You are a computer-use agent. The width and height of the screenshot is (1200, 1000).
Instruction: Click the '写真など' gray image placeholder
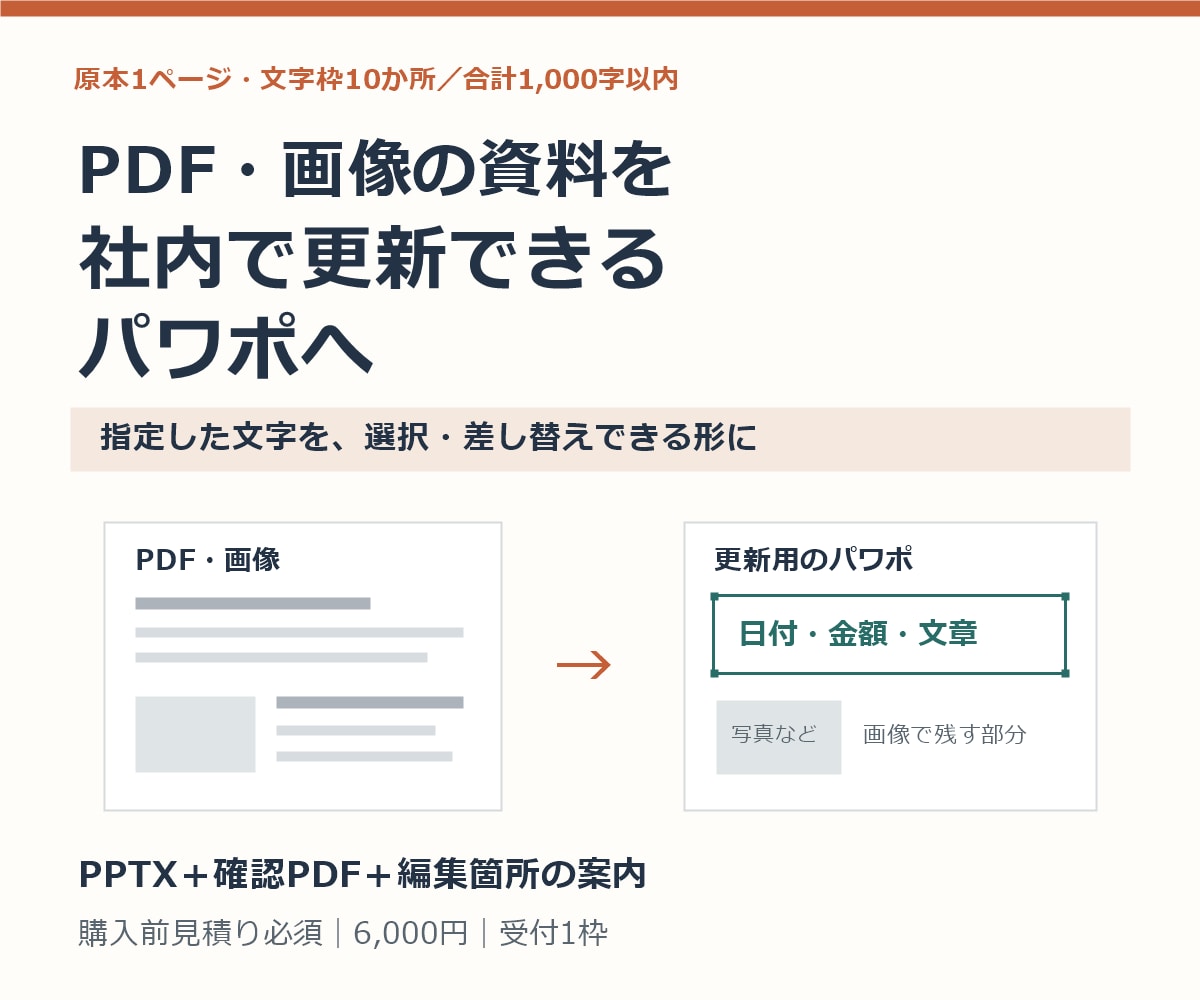click(778, 737)
